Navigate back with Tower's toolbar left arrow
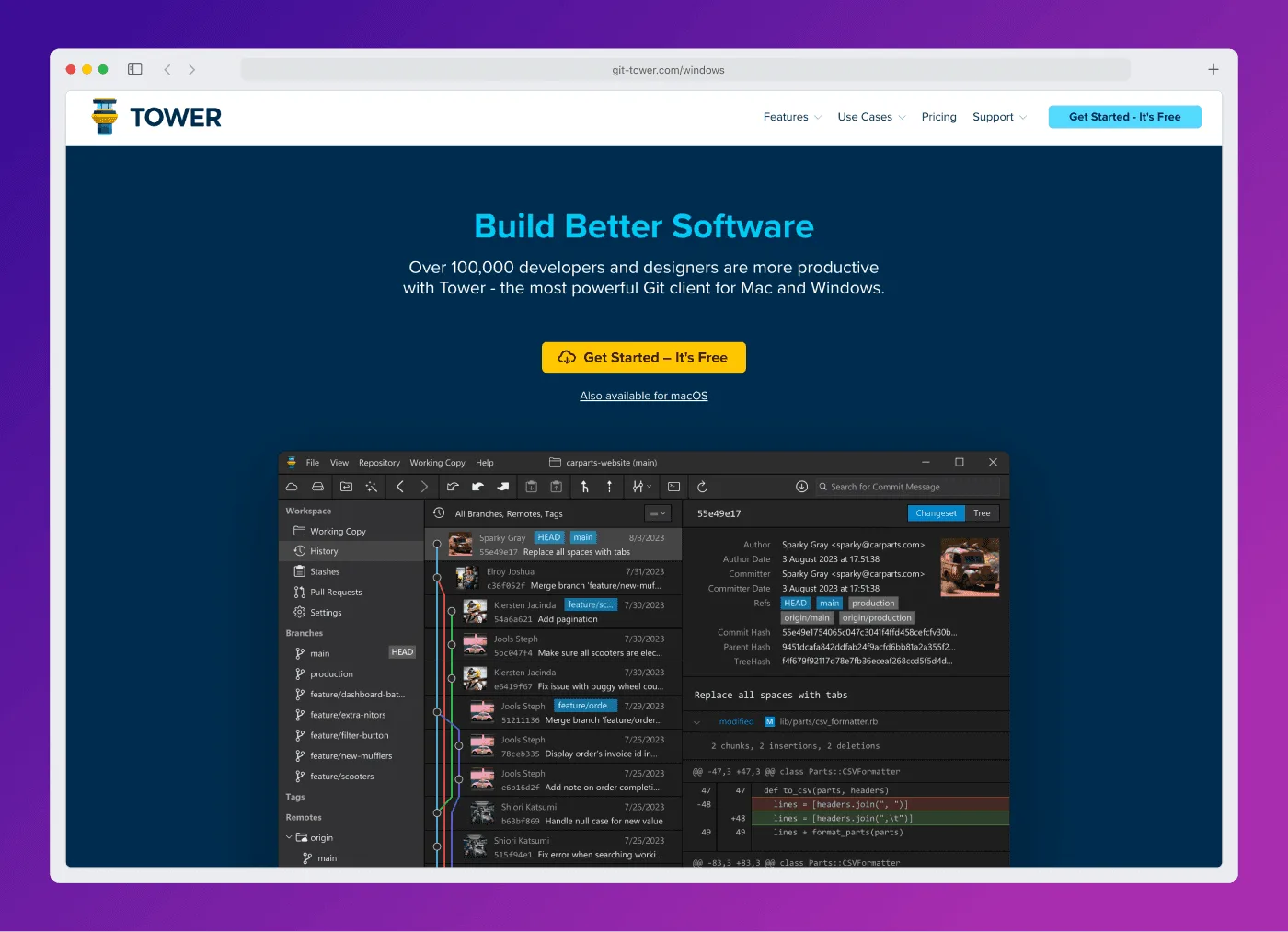This screenshot has height=932, width=1288. click(x=400, y=487)
